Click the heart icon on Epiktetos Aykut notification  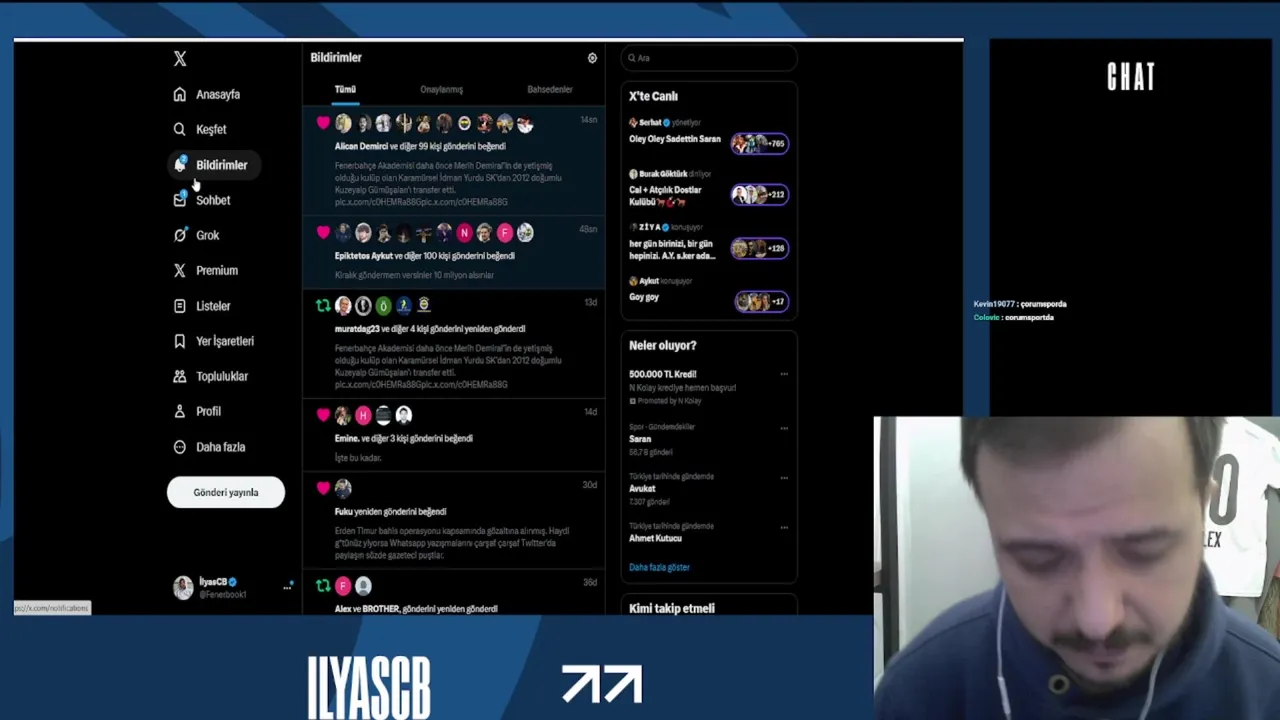323,232
